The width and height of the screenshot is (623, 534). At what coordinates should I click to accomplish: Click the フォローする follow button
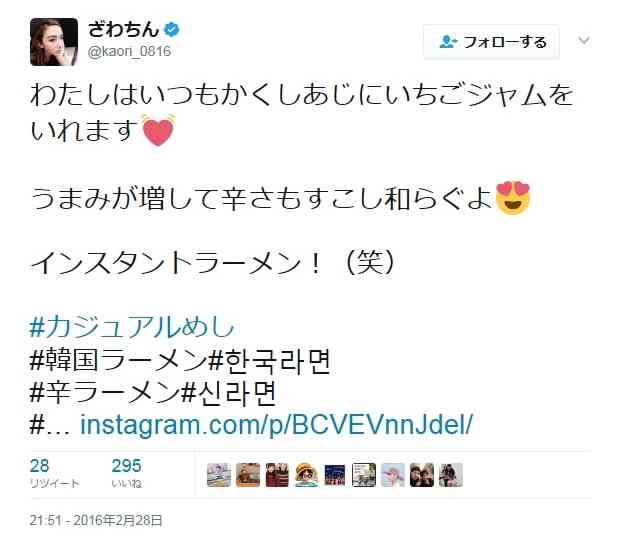(491, 42)
